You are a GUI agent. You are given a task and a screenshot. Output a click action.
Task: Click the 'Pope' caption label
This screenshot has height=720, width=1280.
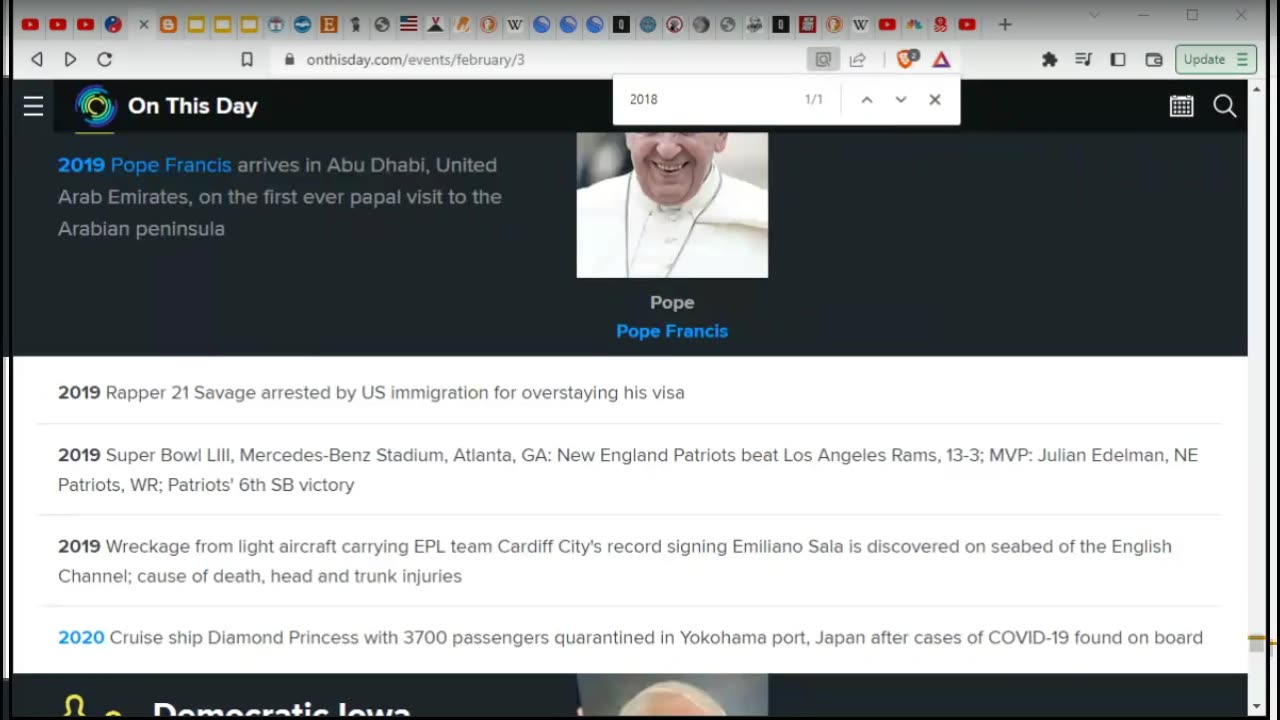pyautogui.click(x=672, y=302)
